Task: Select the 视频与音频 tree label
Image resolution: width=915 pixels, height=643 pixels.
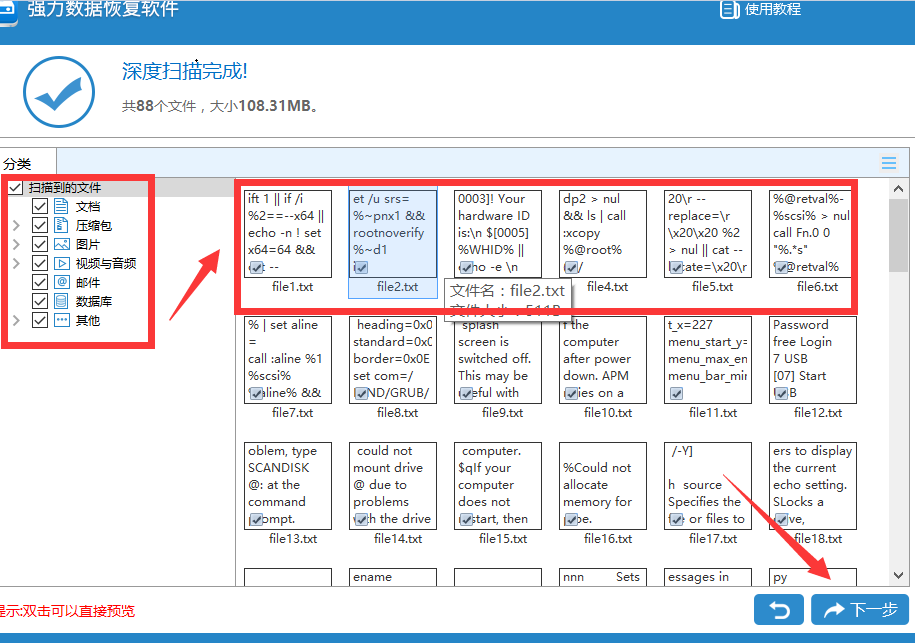Action: (106, 264)
